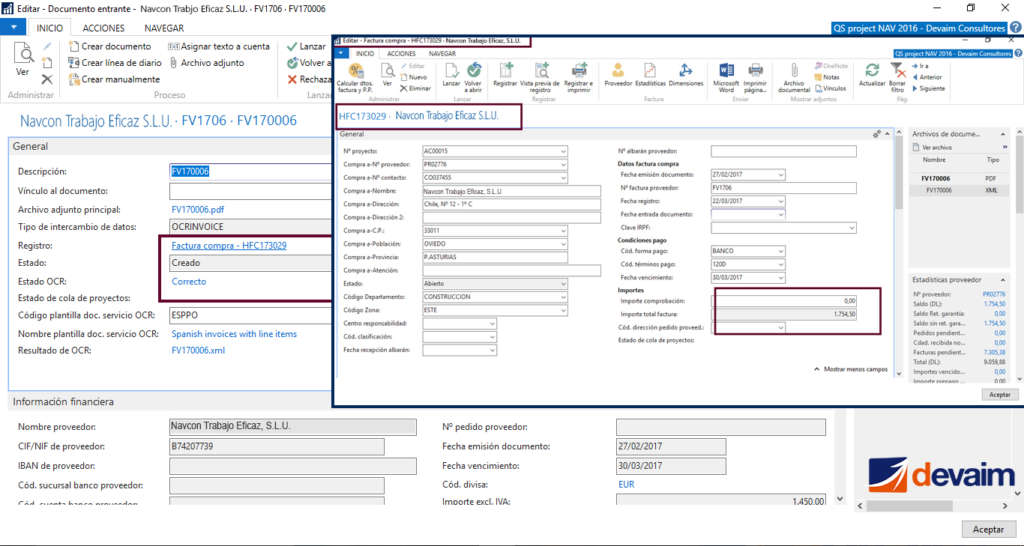Open 'Código Zona' dropdown
The height and width of the screenshot is (546, 1024).
point(563,310)
